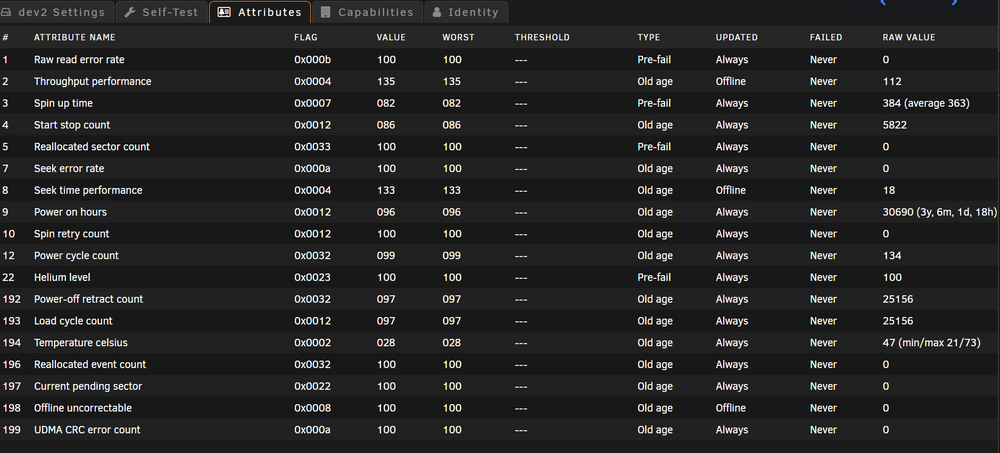The width and height of the screenshot is (1000, 453).
Task: Select row number 22
Action: 8,277
